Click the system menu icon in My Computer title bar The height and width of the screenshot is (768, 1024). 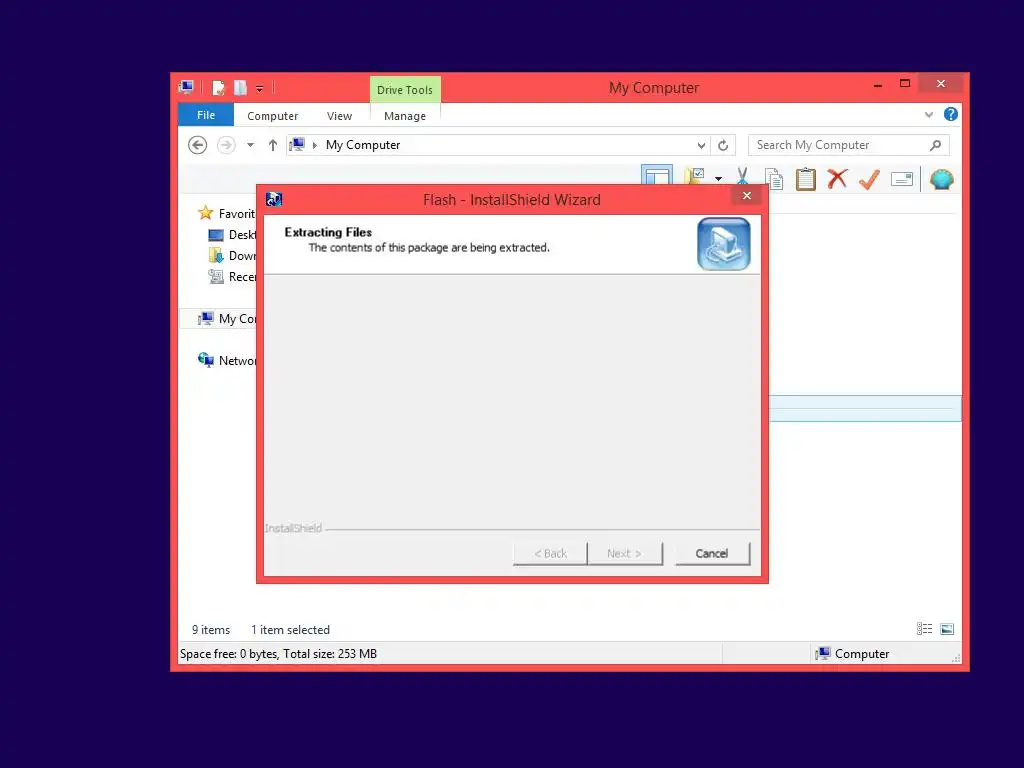tap(186, 87)
